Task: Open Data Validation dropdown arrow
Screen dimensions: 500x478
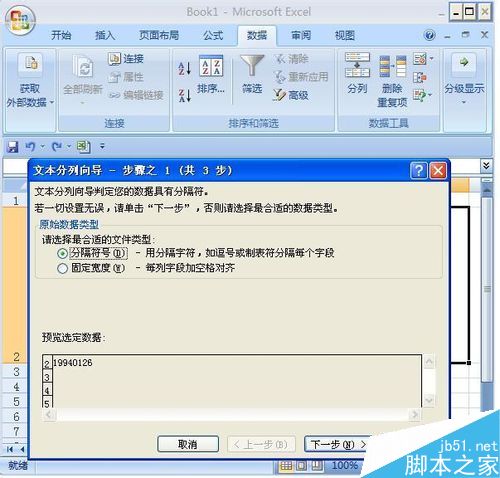Action: (431, 59)
